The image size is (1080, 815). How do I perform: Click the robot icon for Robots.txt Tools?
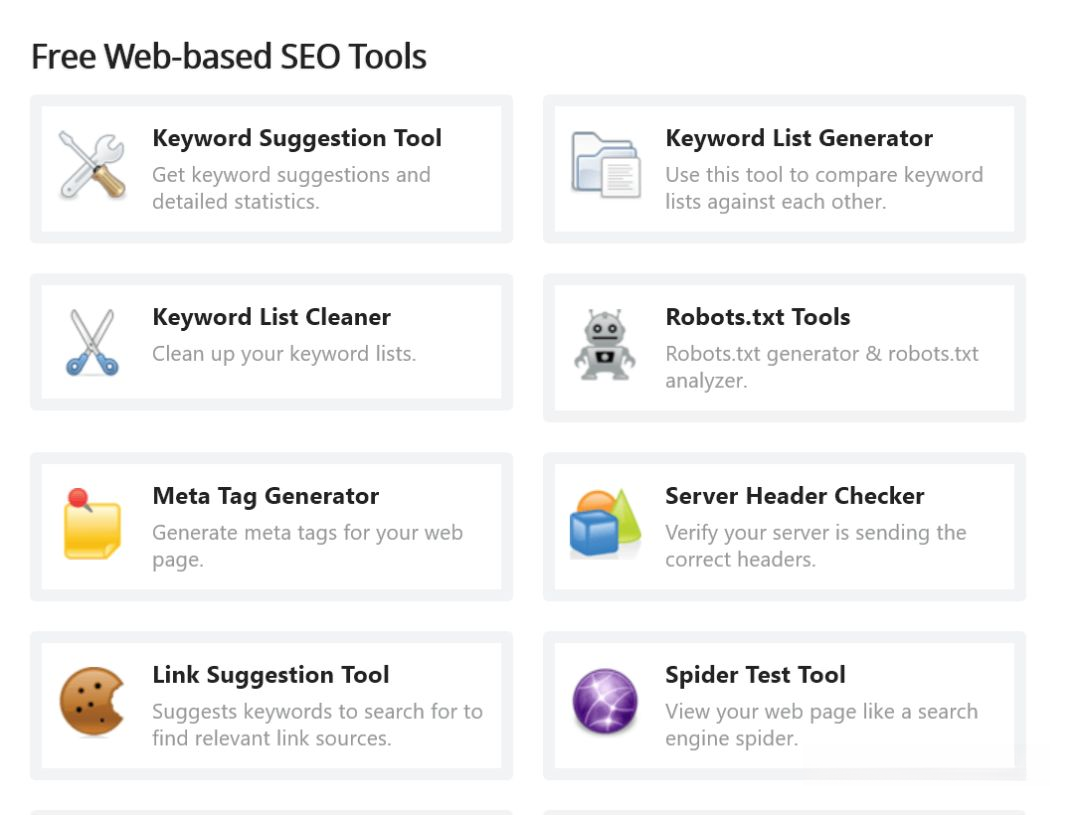point(605,344)
